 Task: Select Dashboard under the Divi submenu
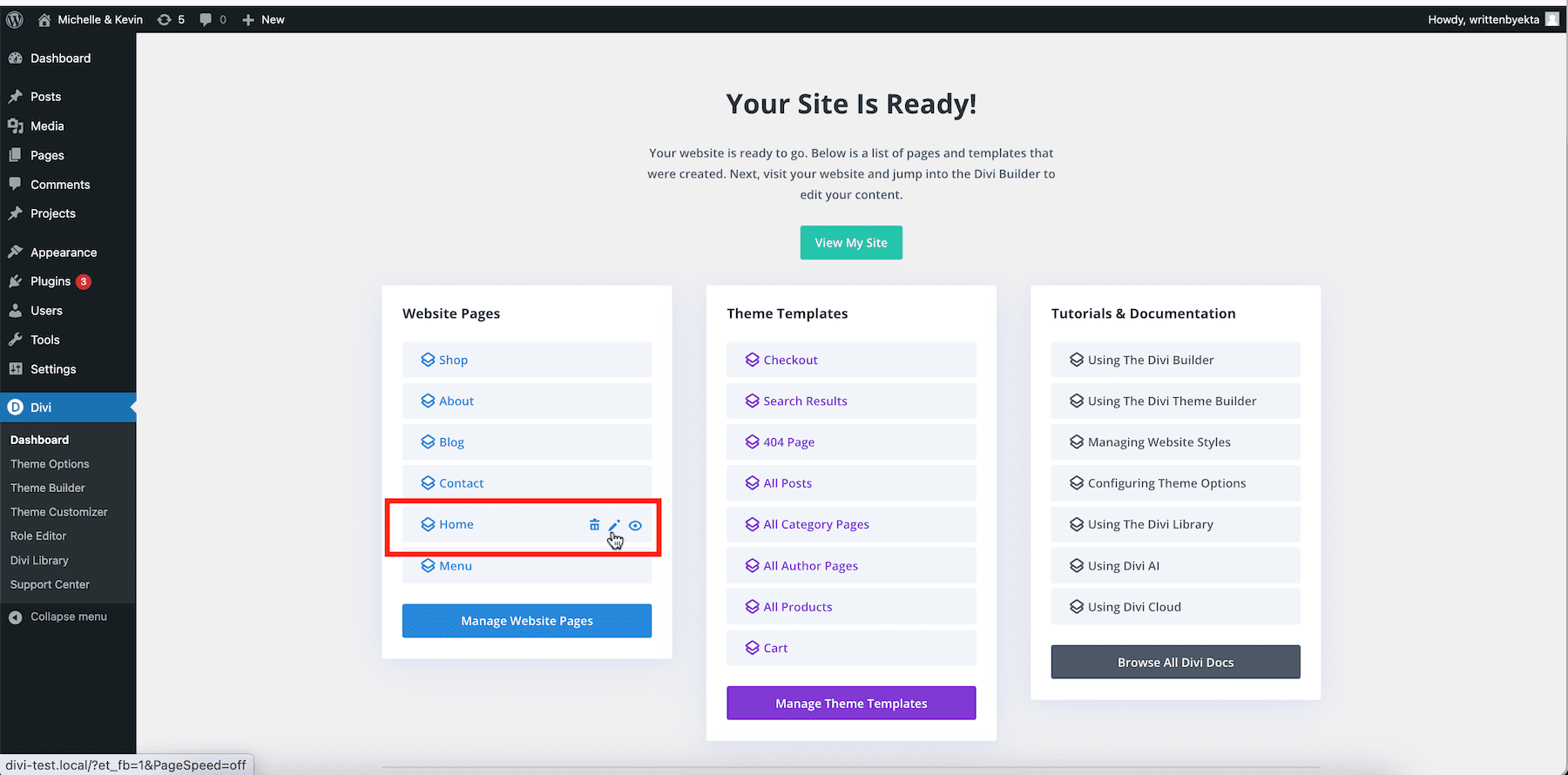(x=39, y=440)
